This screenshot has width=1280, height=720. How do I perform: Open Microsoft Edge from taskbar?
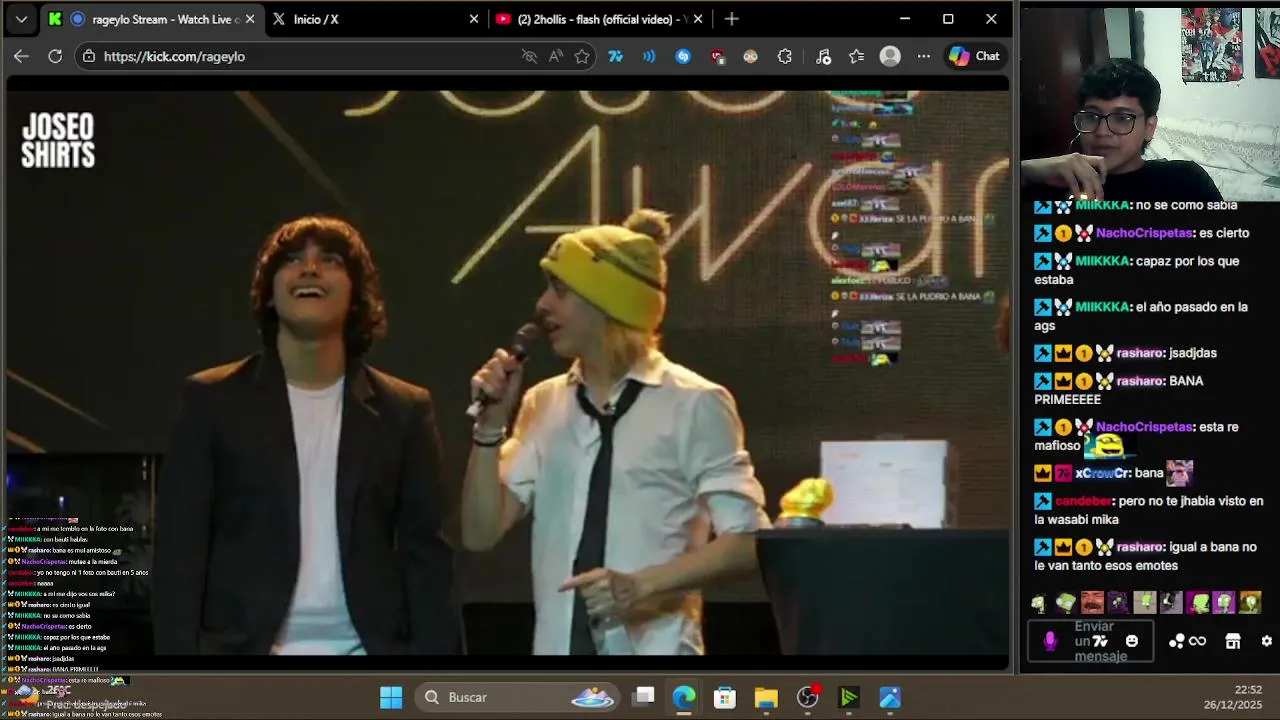pos(684,697)
